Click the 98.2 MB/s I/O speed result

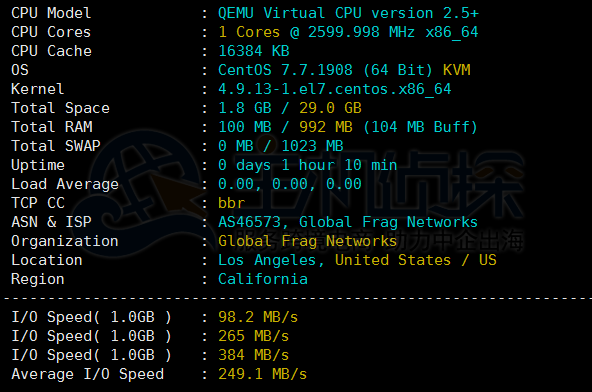(x=258, y=317)
